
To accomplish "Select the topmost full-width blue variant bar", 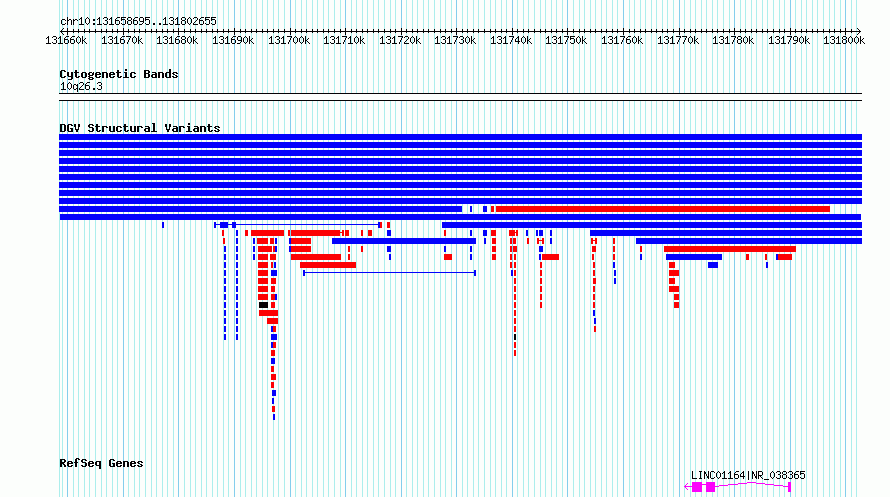I will point(460,137).
